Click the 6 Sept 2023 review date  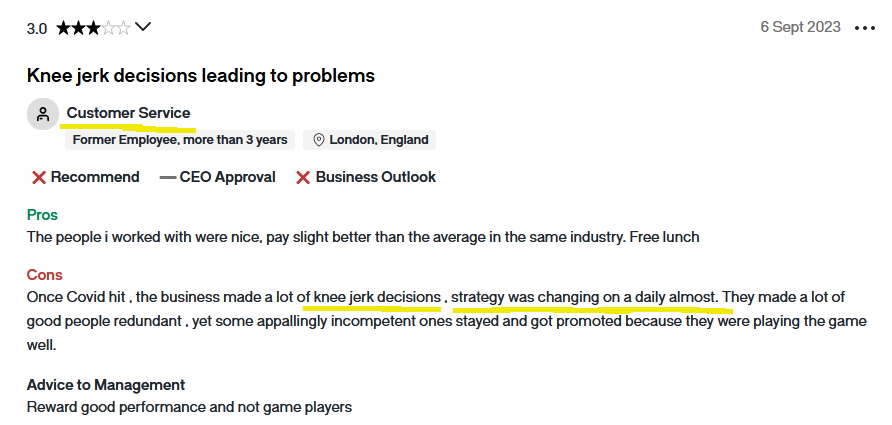pos(800,27)
